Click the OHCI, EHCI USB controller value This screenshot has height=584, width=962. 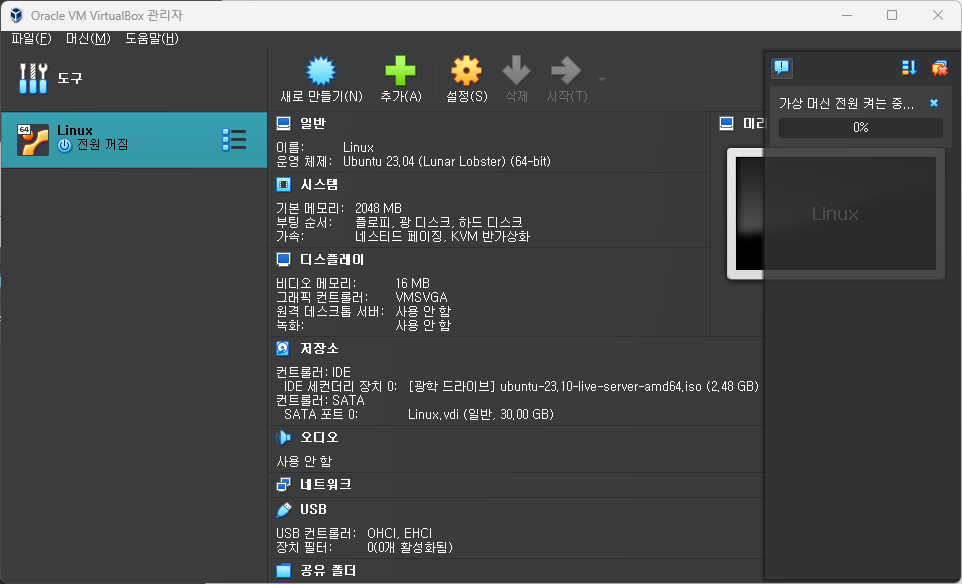(x=399, y=534)
